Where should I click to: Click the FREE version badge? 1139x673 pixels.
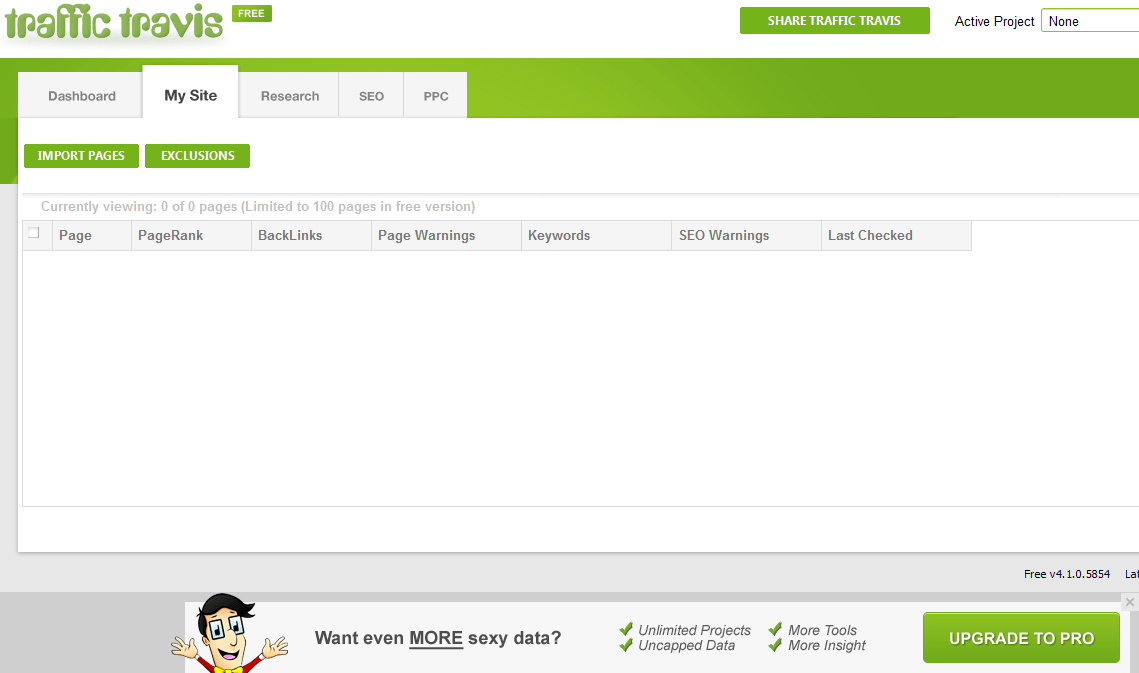click(251, 14)
